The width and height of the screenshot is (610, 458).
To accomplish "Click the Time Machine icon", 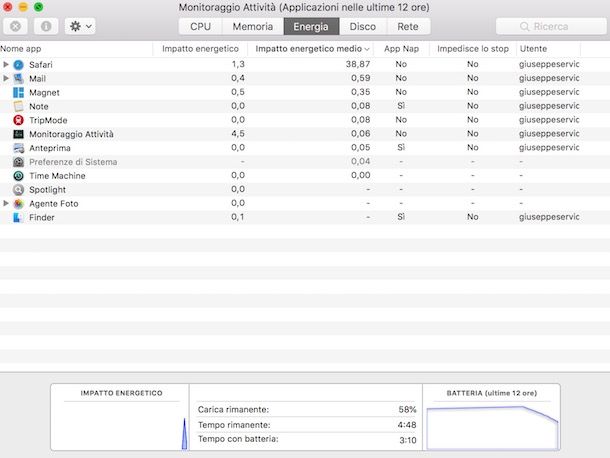I will (x=18, y=176).
